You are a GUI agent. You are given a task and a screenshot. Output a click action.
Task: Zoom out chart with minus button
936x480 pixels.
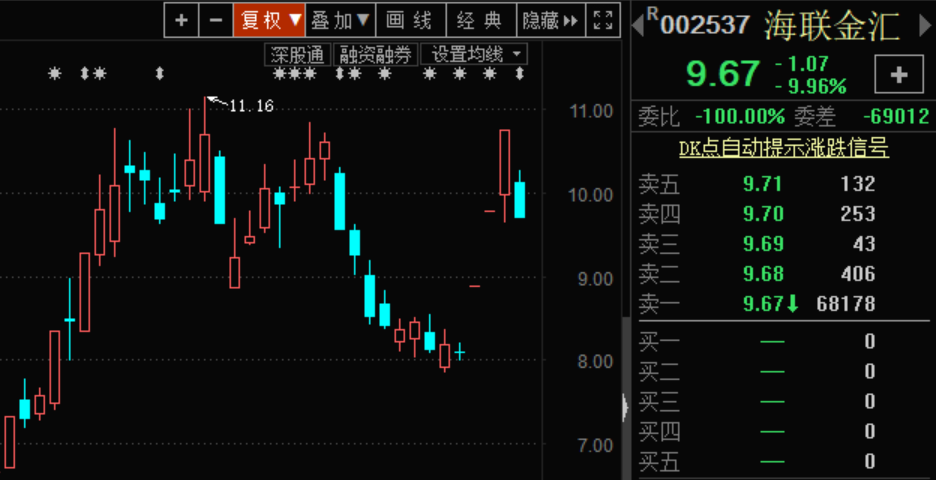[x=216, y=20]
